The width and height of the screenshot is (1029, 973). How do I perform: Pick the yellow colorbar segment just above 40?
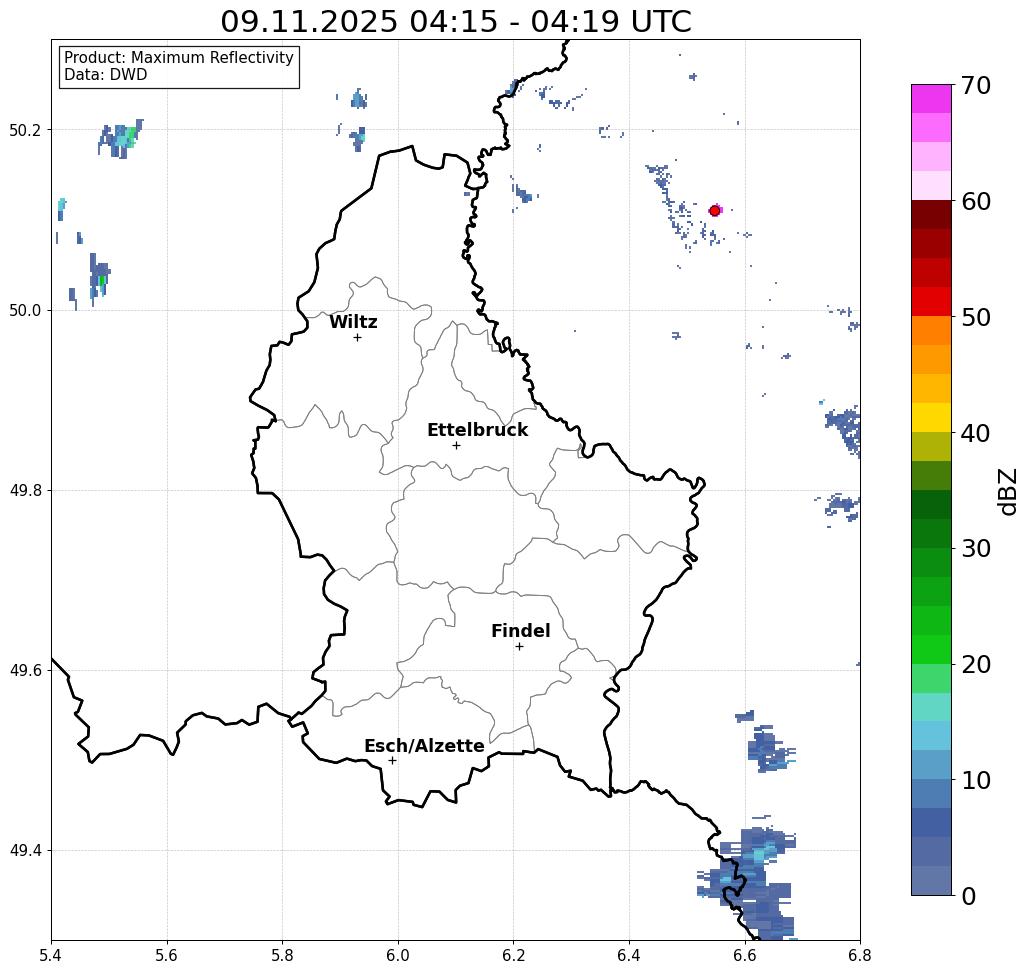click(931, 417)
